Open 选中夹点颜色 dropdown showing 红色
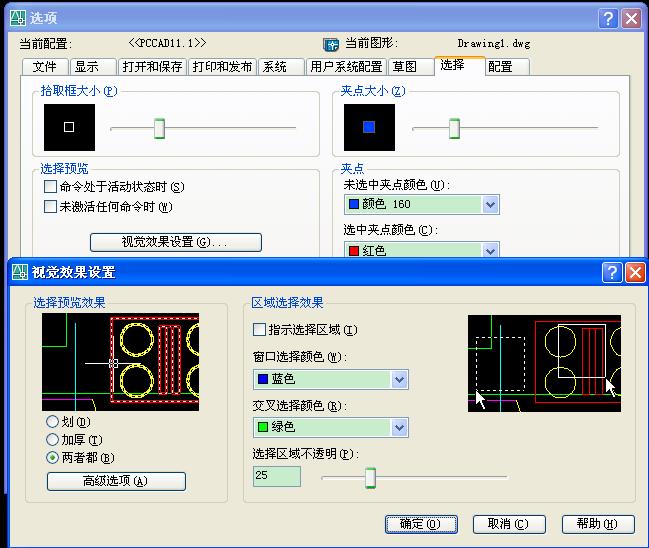Image resolution: width=649 pixels, height=548 pixels. coord(422,250)
